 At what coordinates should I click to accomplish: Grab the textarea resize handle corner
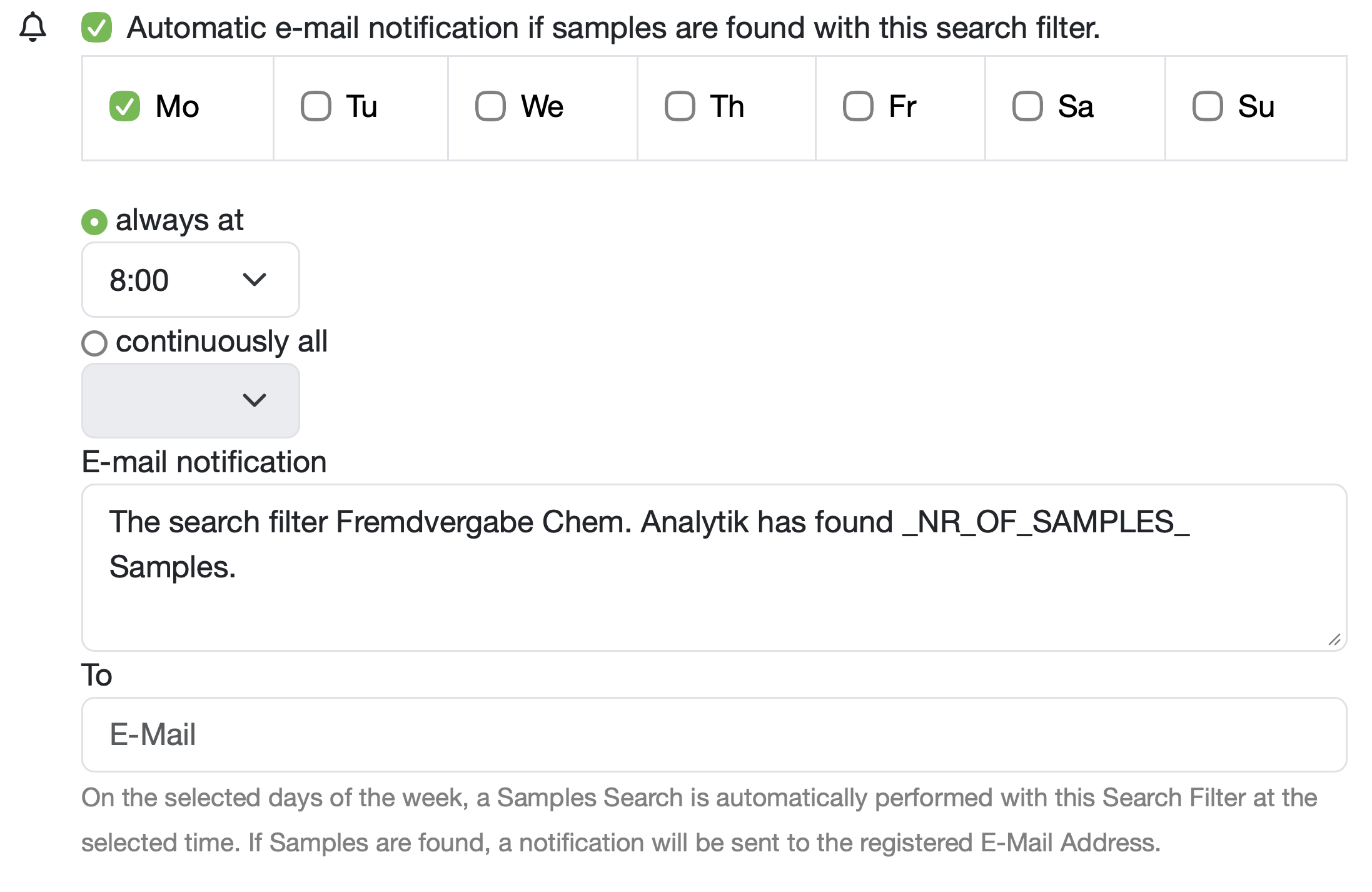[1334, 639]
